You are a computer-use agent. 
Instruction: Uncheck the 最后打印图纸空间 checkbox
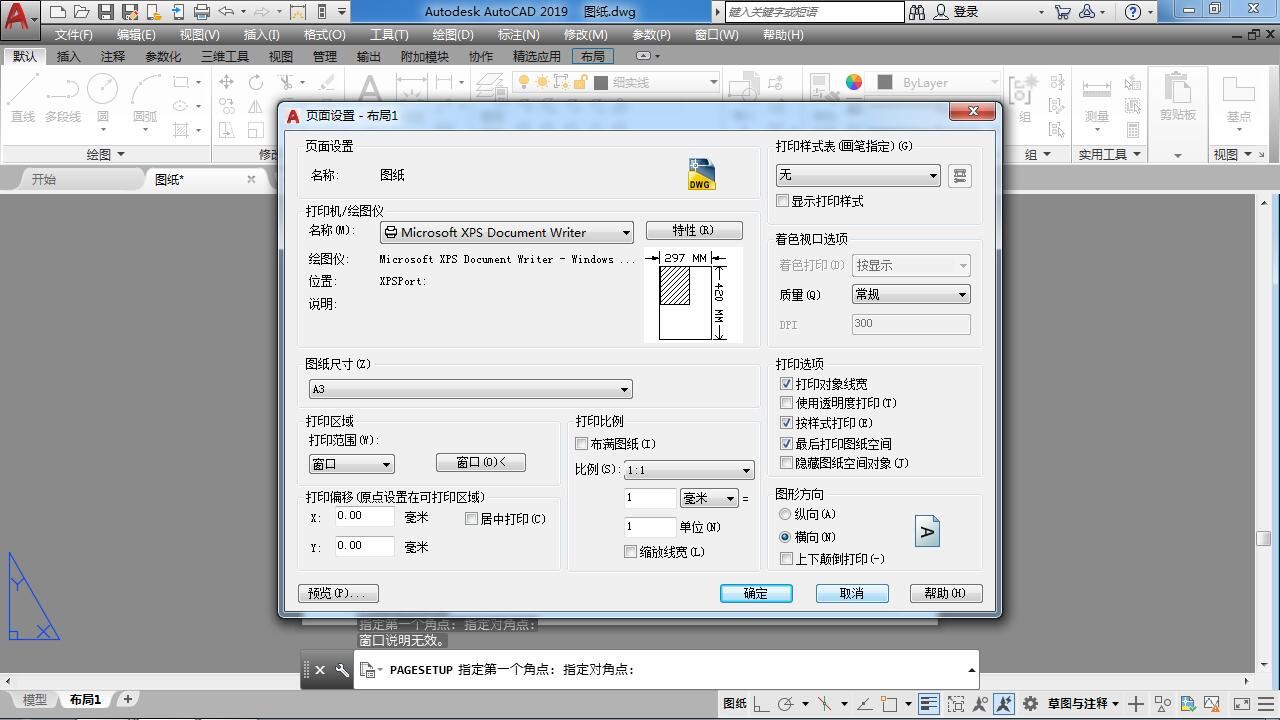[786, 443]
